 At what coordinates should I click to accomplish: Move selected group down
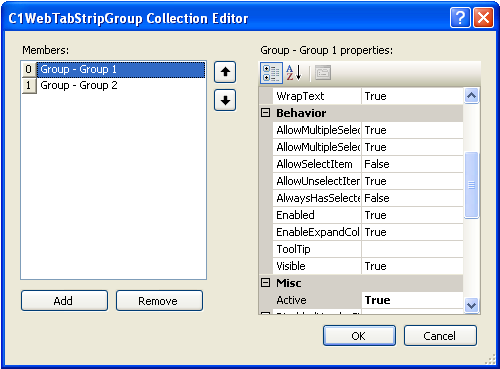225,100
